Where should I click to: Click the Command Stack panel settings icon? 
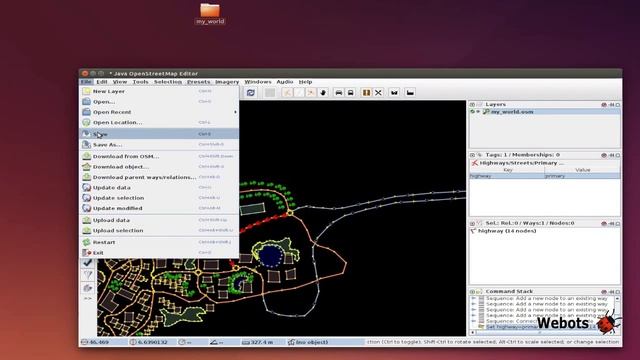click(x=604, y=291)
